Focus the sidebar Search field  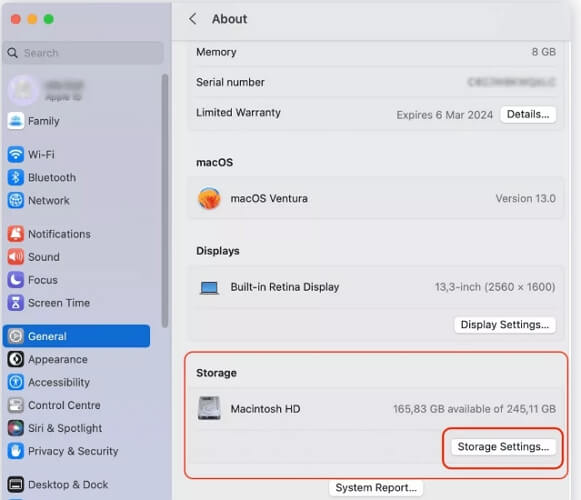tap(83, 53)
